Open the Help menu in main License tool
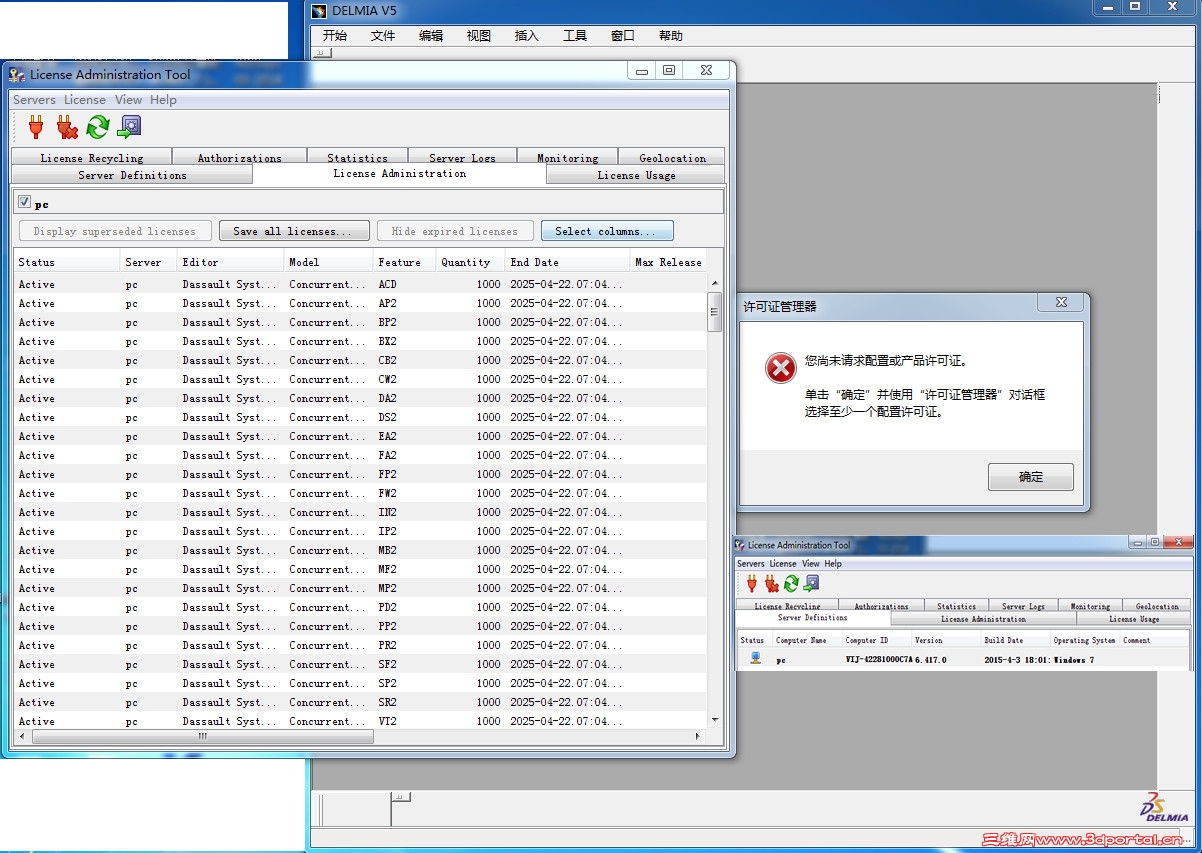This screenshot has height=853, width=1202. point(163,100)
